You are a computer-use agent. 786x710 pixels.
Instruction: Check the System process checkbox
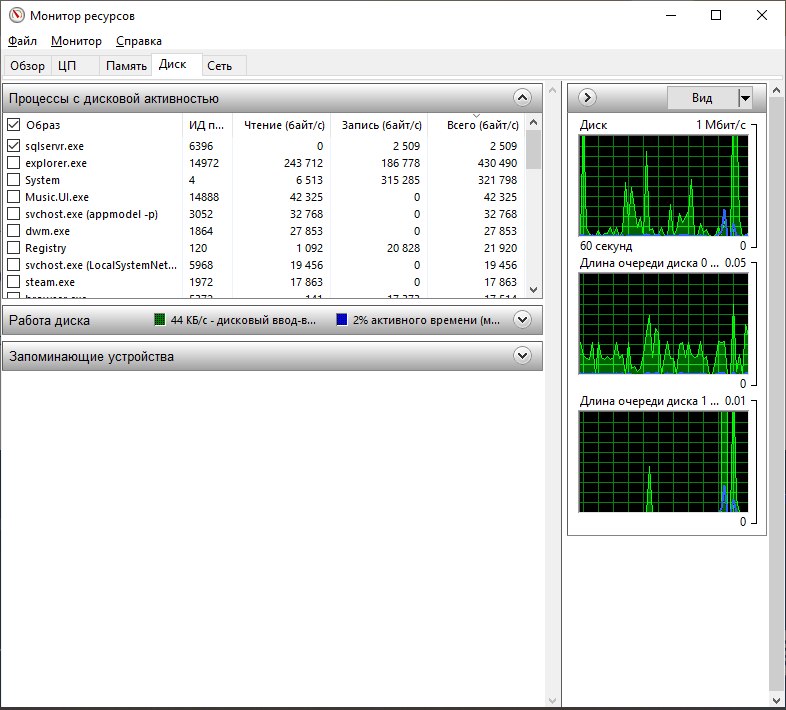point(14,180)
